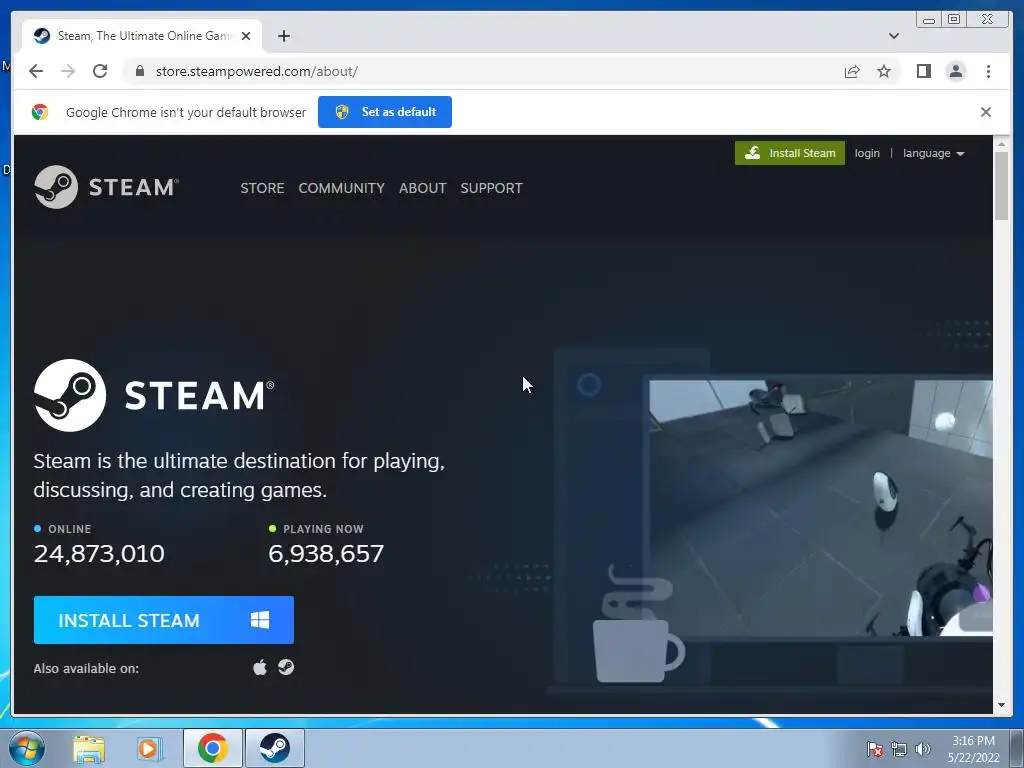Open Chrome's three-dot menu
The width and height of the screenshot is (1024, 768).
pos(988,71)
